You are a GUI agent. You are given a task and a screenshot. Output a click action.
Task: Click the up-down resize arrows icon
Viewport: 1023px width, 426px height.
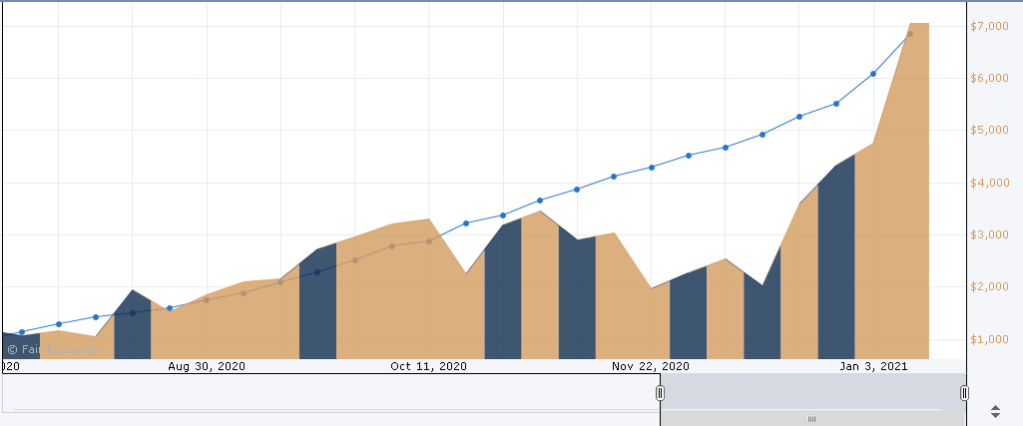click(x=995, y=411)
